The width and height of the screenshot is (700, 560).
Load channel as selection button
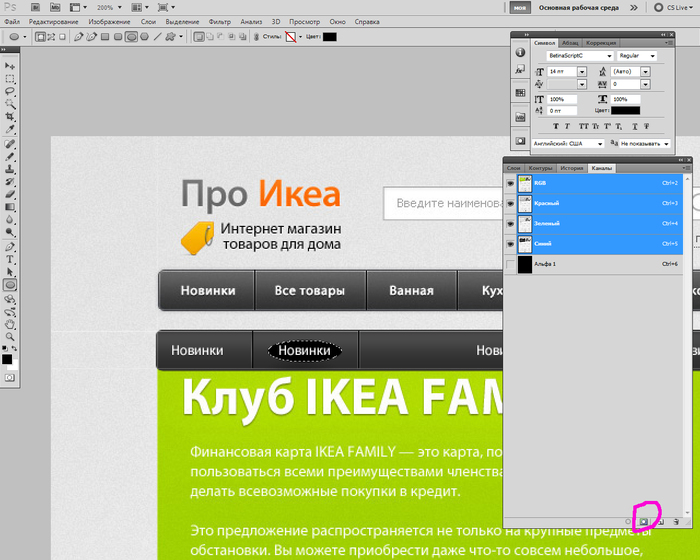[x=628, y=522]
